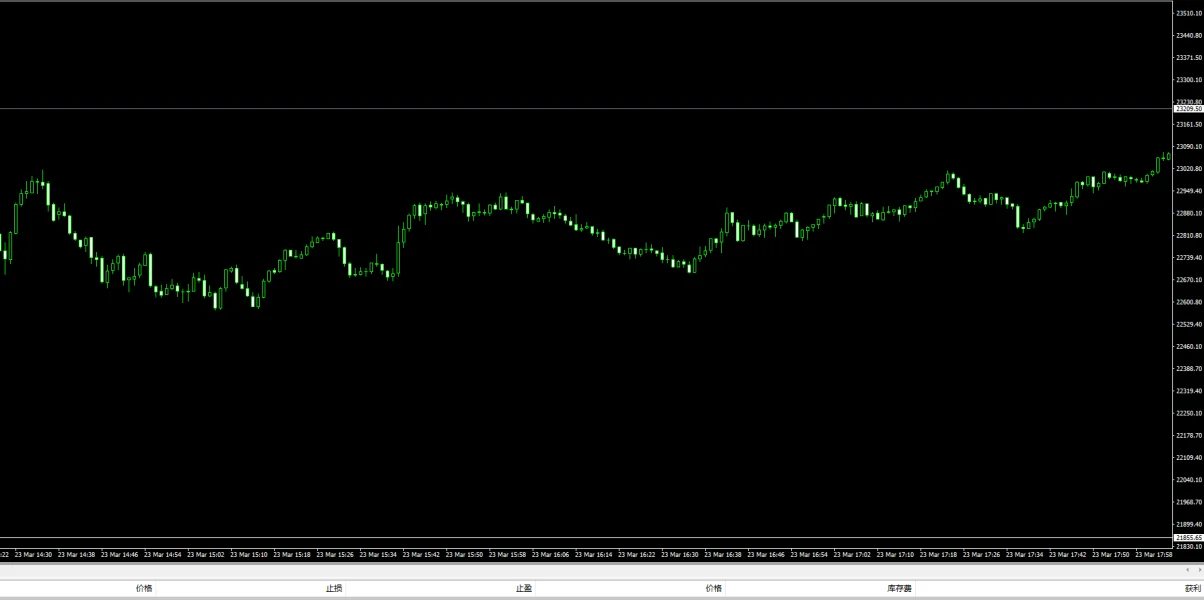The image size is (1204, 600).
Task: Click the 23 Mar 15:02 time label
Action: pos(205,554)
